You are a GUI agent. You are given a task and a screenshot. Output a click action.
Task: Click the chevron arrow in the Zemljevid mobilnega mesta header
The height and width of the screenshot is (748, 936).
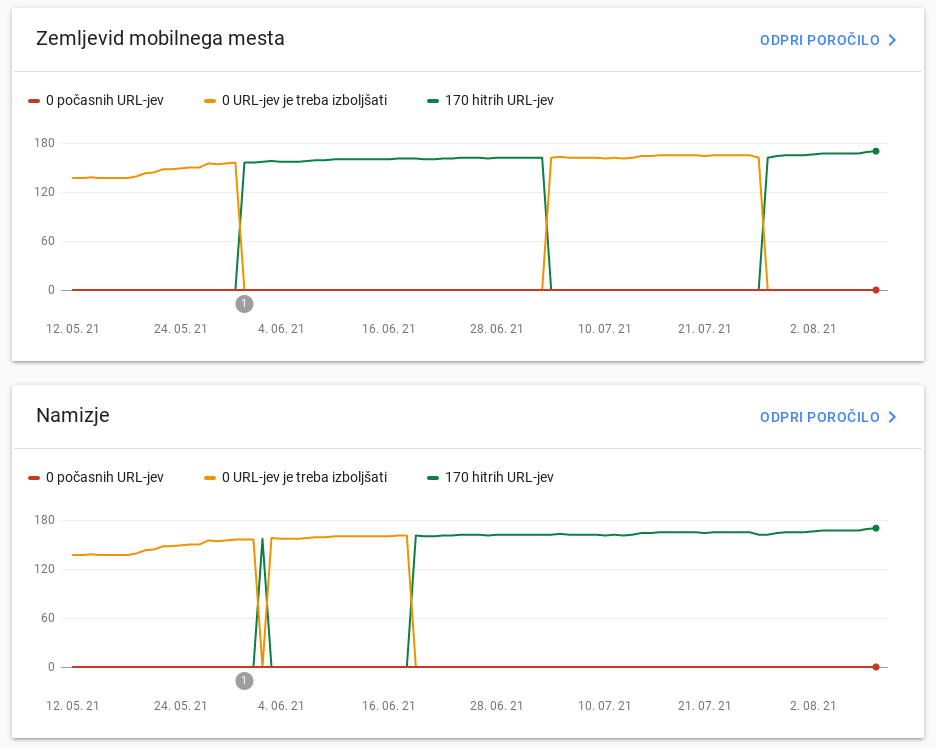893,40
